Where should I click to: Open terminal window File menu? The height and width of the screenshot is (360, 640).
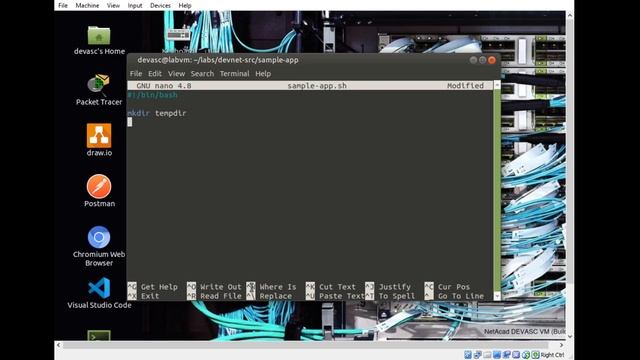[136, 73]
